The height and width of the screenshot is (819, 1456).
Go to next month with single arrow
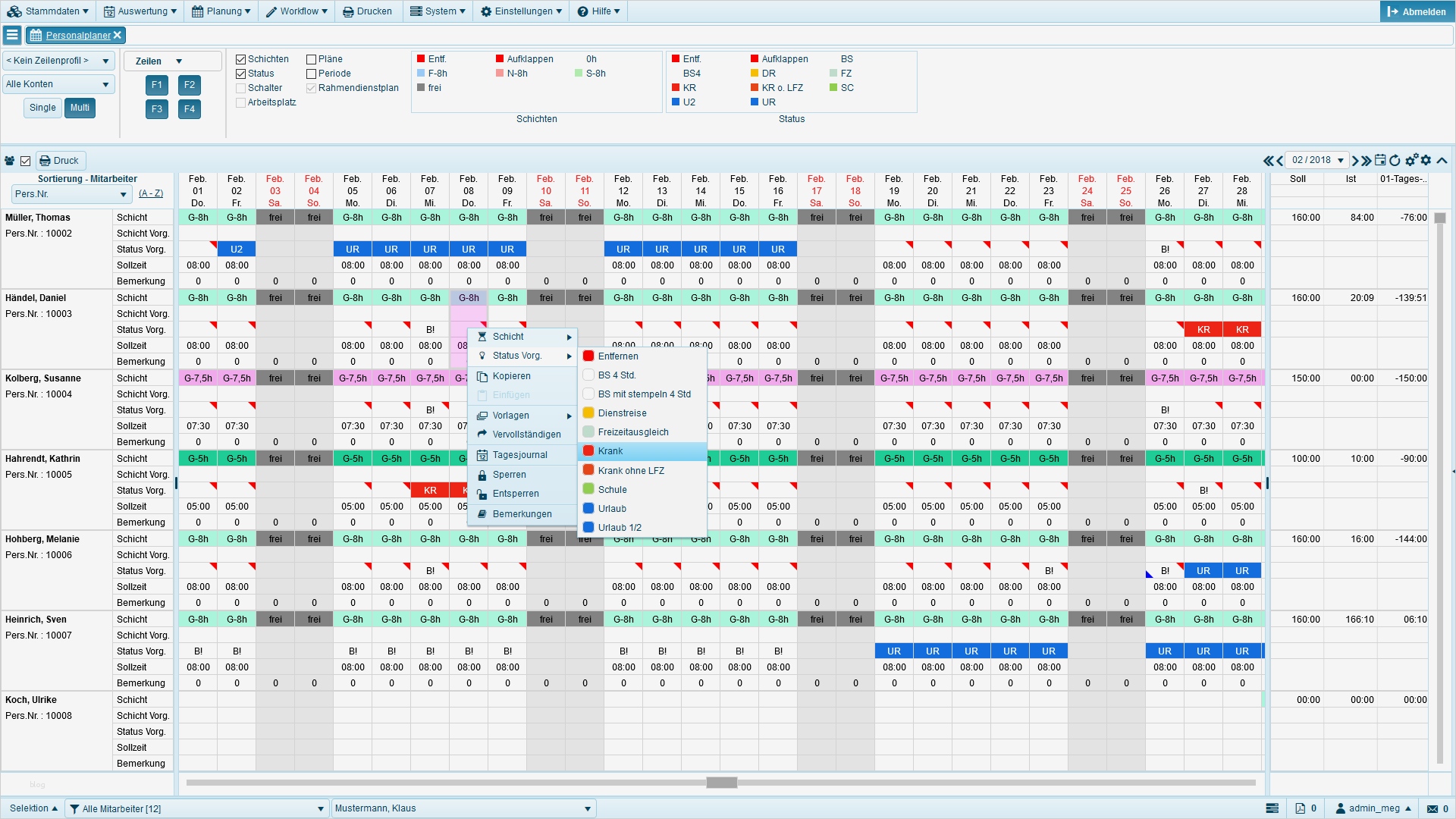click(1355, 161)
